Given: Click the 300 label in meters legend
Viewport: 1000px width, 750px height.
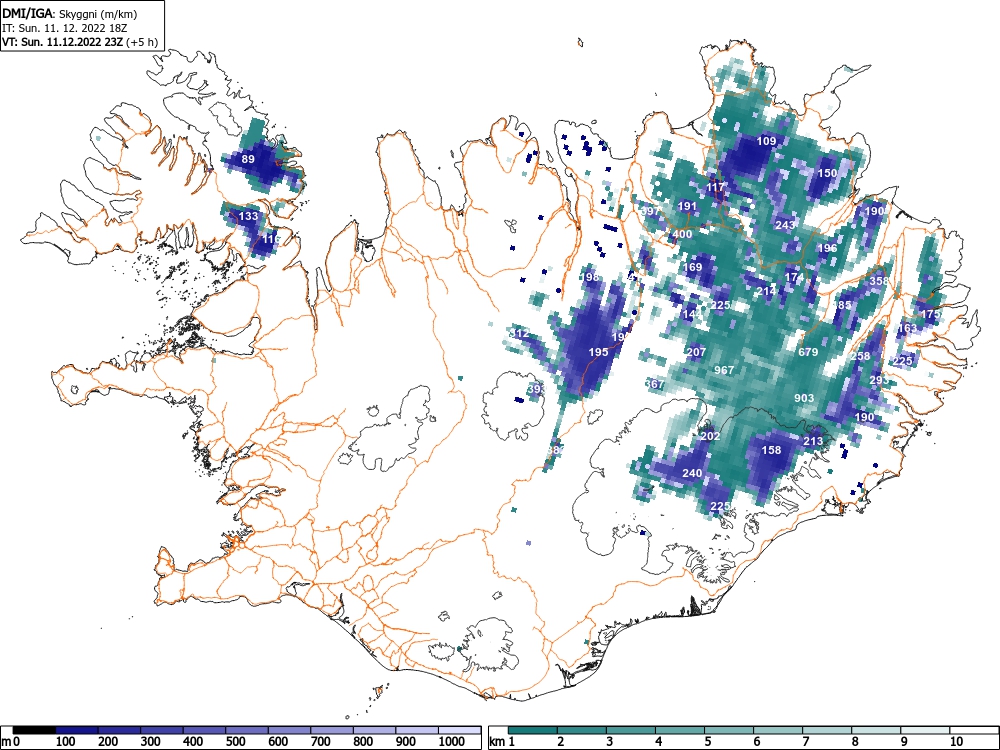Looking at the screenshot, I should tap(151, 742).
